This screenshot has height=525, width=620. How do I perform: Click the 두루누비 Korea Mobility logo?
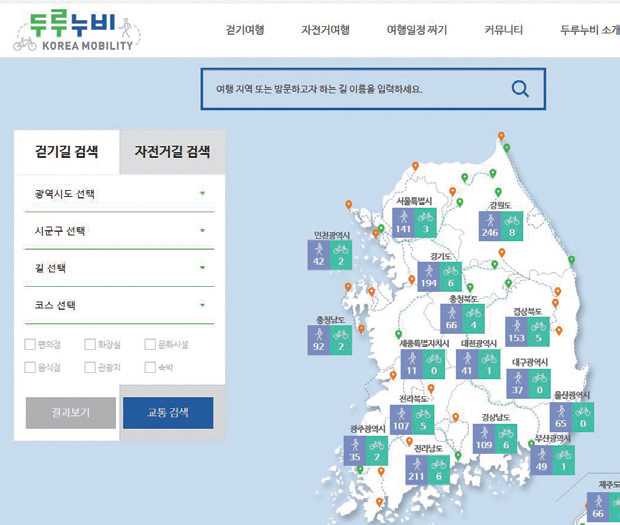[77, 31]
